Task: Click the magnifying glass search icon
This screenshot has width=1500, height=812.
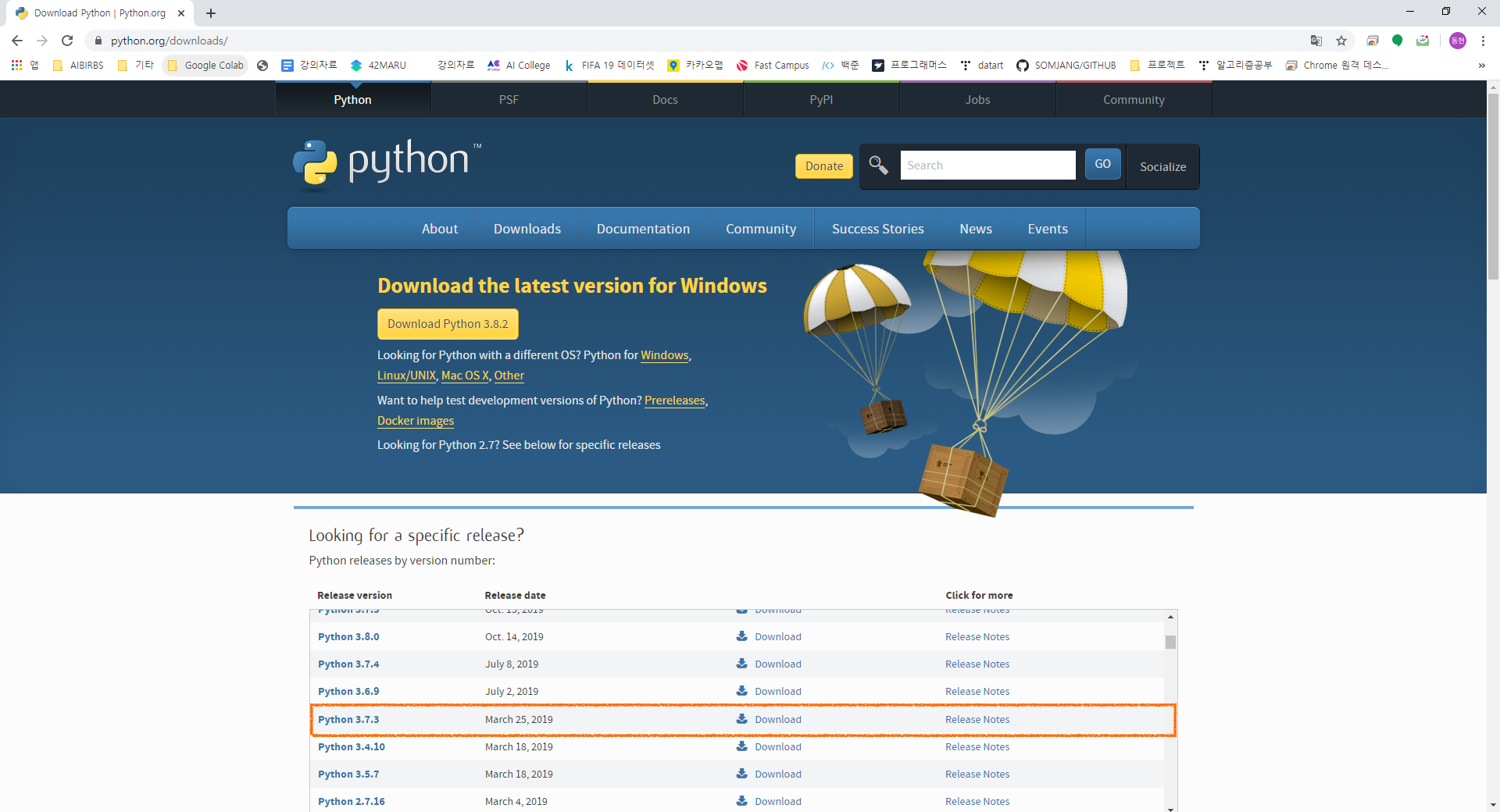Action: click(879, 165)
